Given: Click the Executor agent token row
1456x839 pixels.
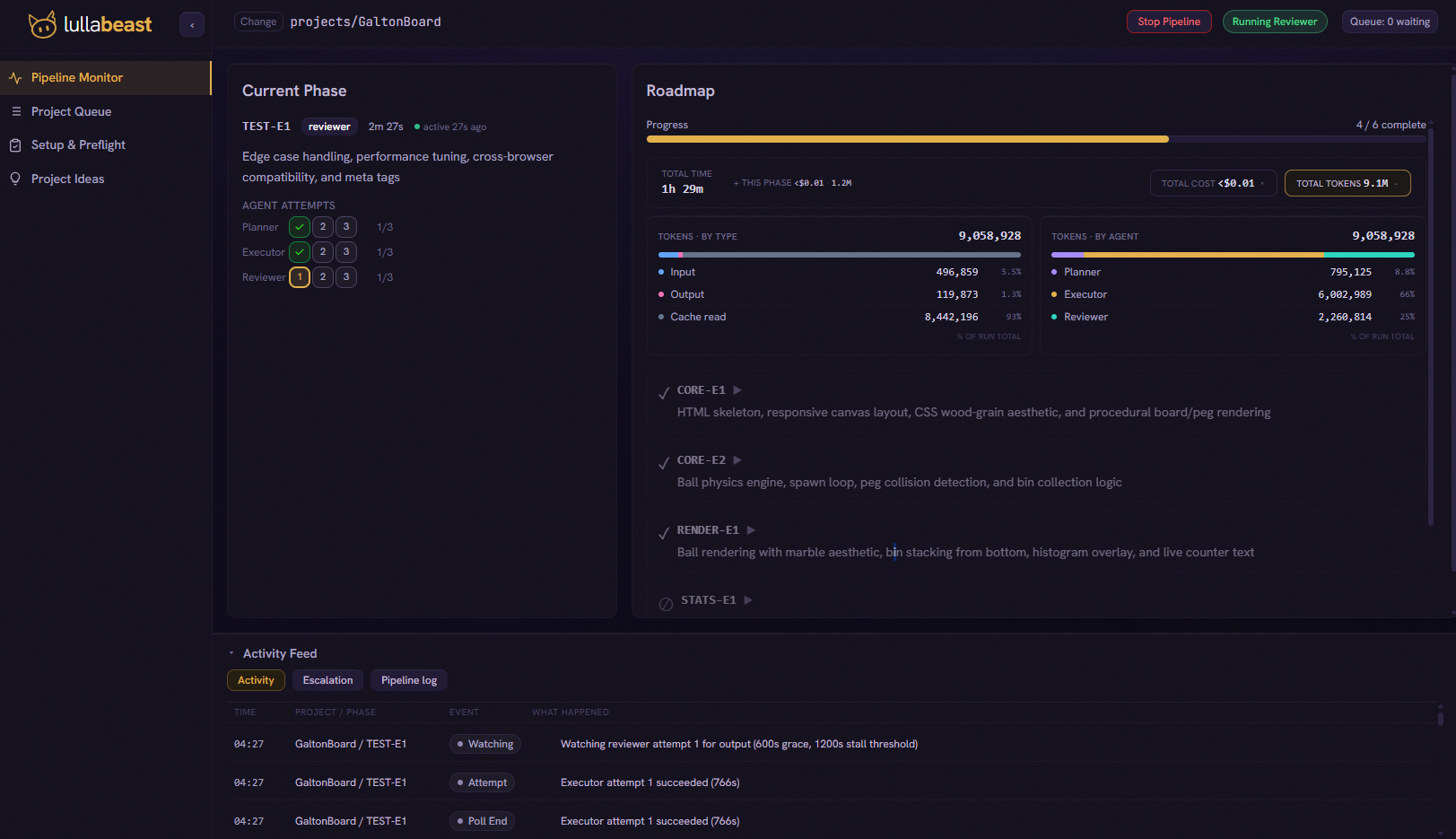Looking at the screenshot, I should pos(1233,294).
